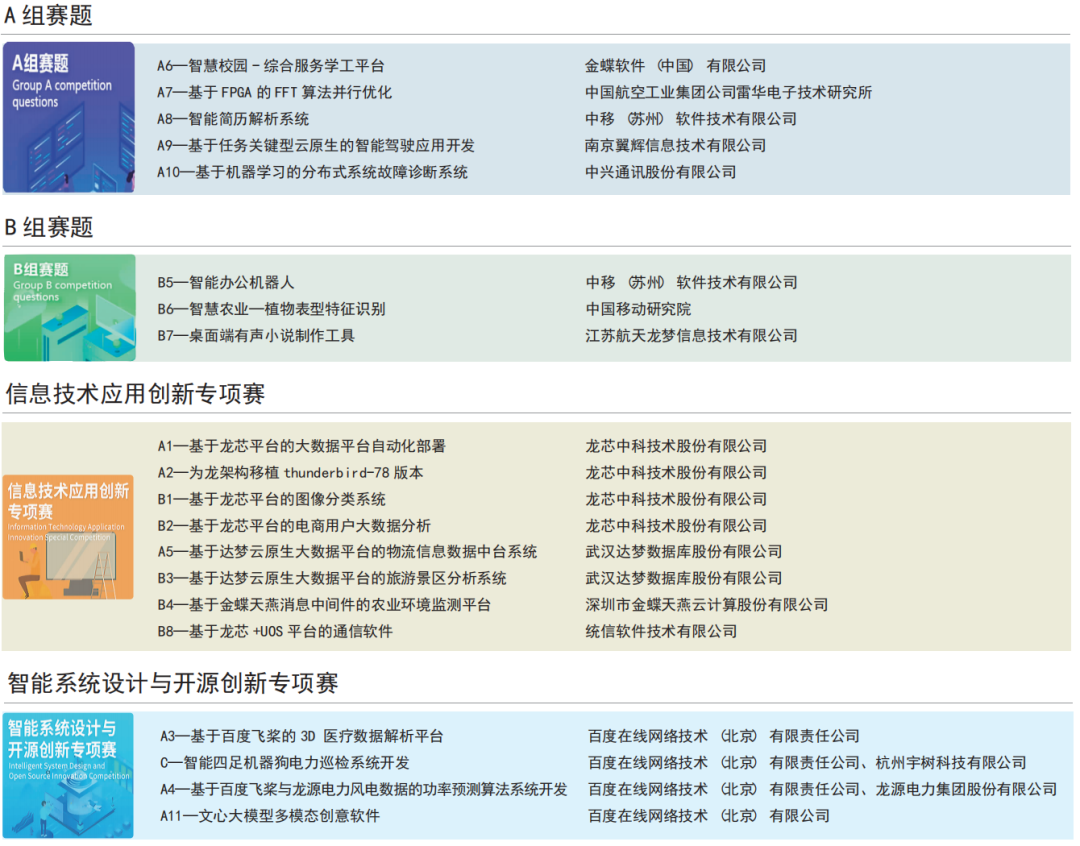Select 武汉达梦数据库股份有限公司 beside topic B3

683,578
